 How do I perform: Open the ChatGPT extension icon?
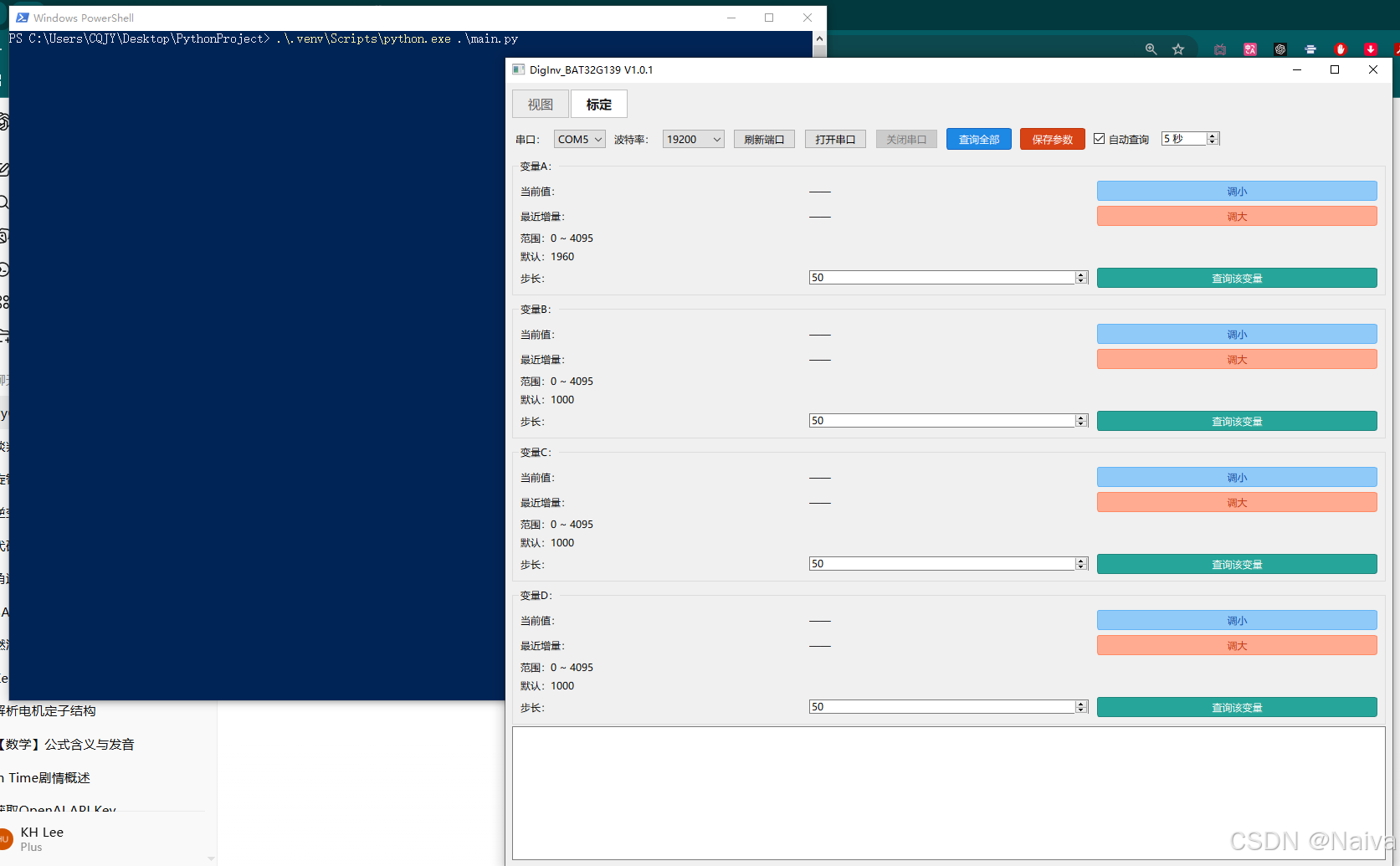tap(1280, 49)
